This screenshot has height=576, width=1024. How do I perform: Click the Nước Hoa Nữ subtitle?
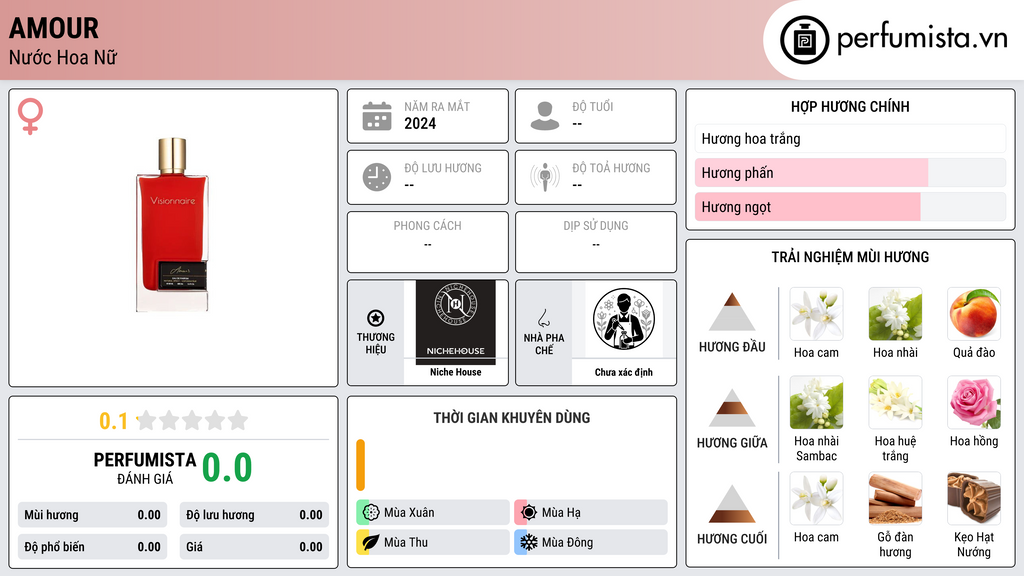(63, 57)
